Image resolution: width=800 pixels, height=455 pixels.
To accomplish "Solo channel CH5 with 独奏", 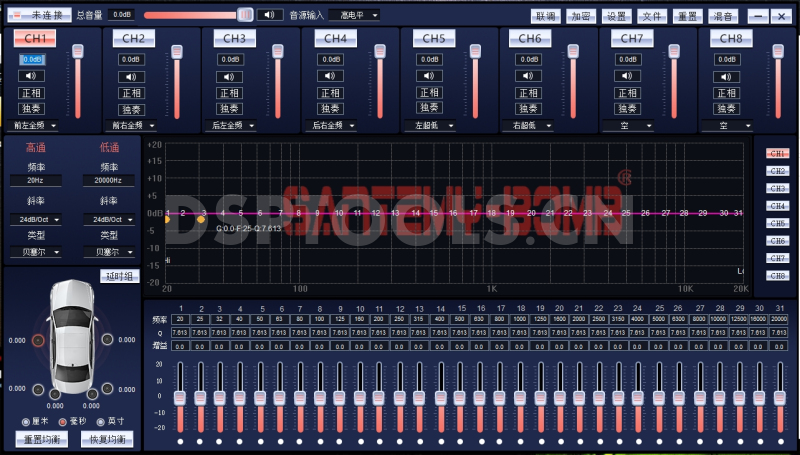I will tap(429, 108).
